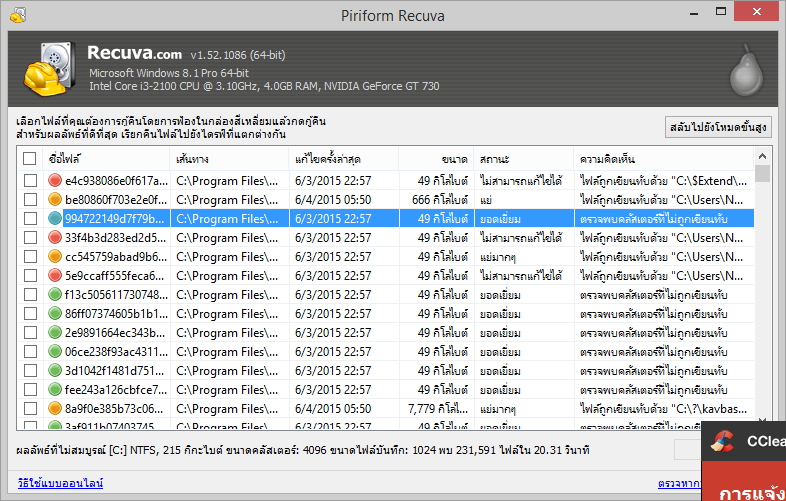
Task: Click the Recuva hard drive helmet logo
Action: coord(50,69)
